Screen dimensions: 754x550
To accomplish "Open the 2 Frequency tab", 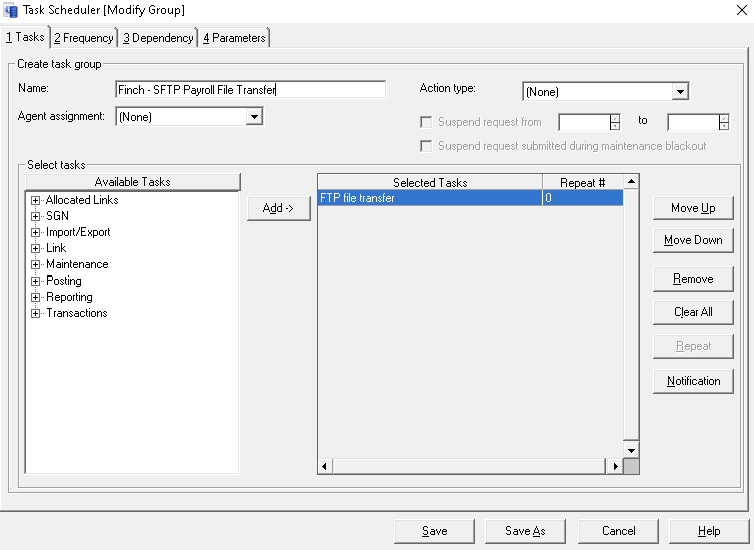I will point(84,38).
